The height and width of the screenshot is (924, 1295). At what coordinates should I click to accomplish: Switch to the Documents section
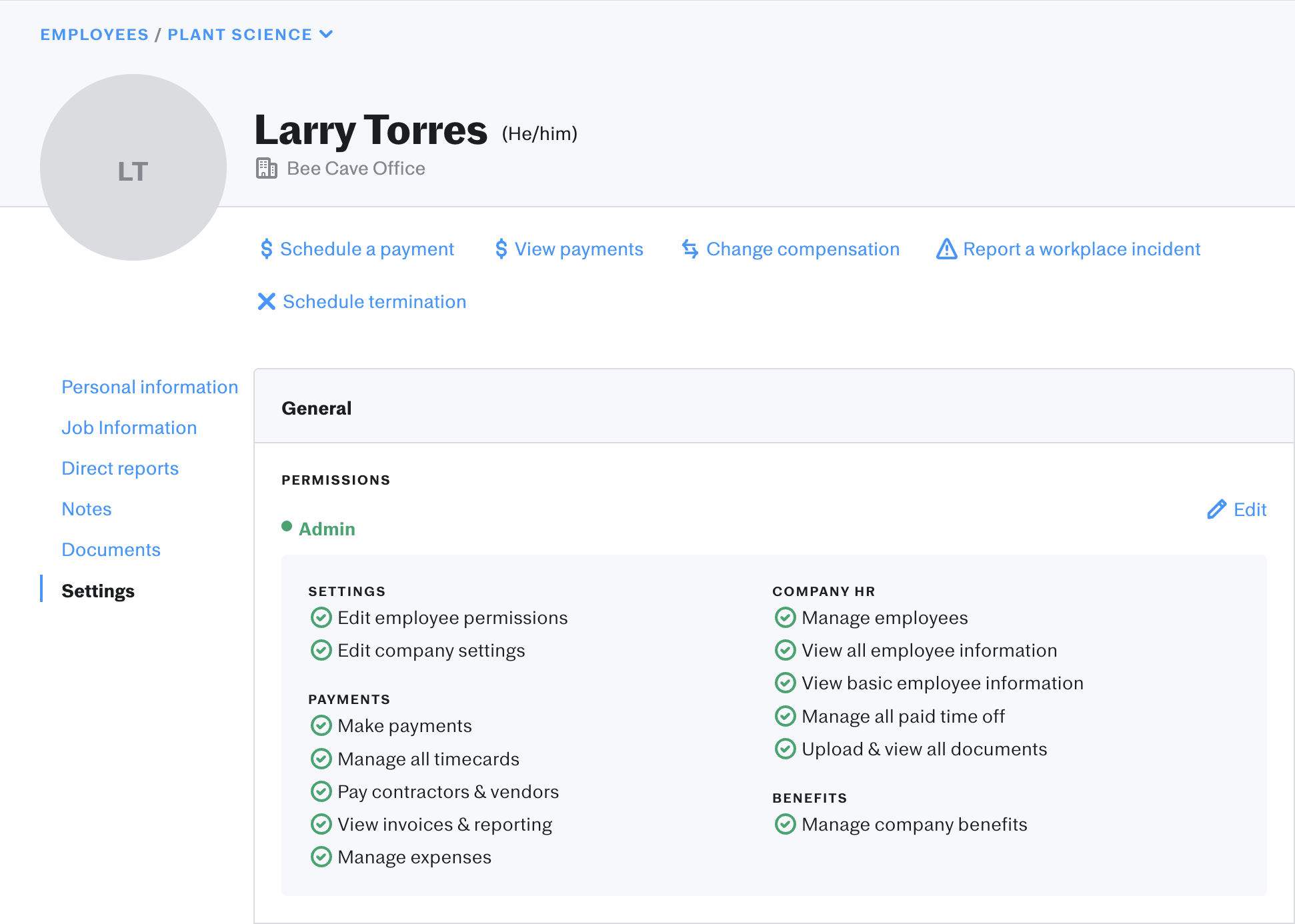[111, 549]
